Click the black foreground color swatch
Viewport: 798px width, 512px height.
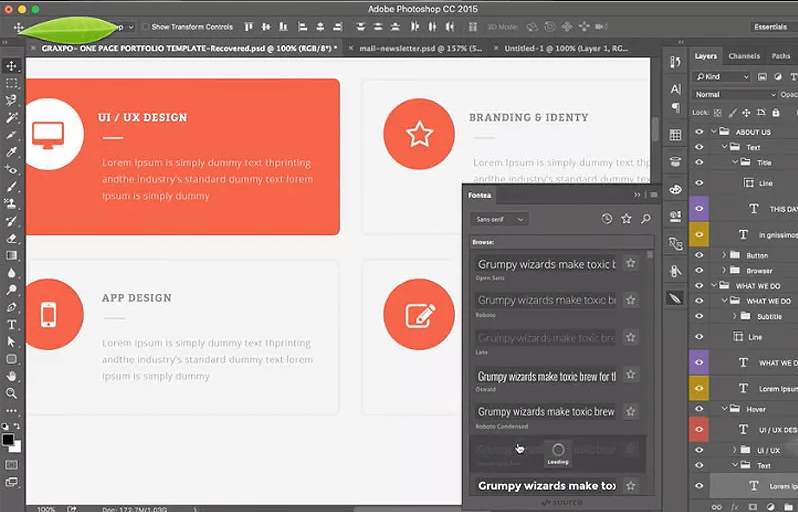8,439
